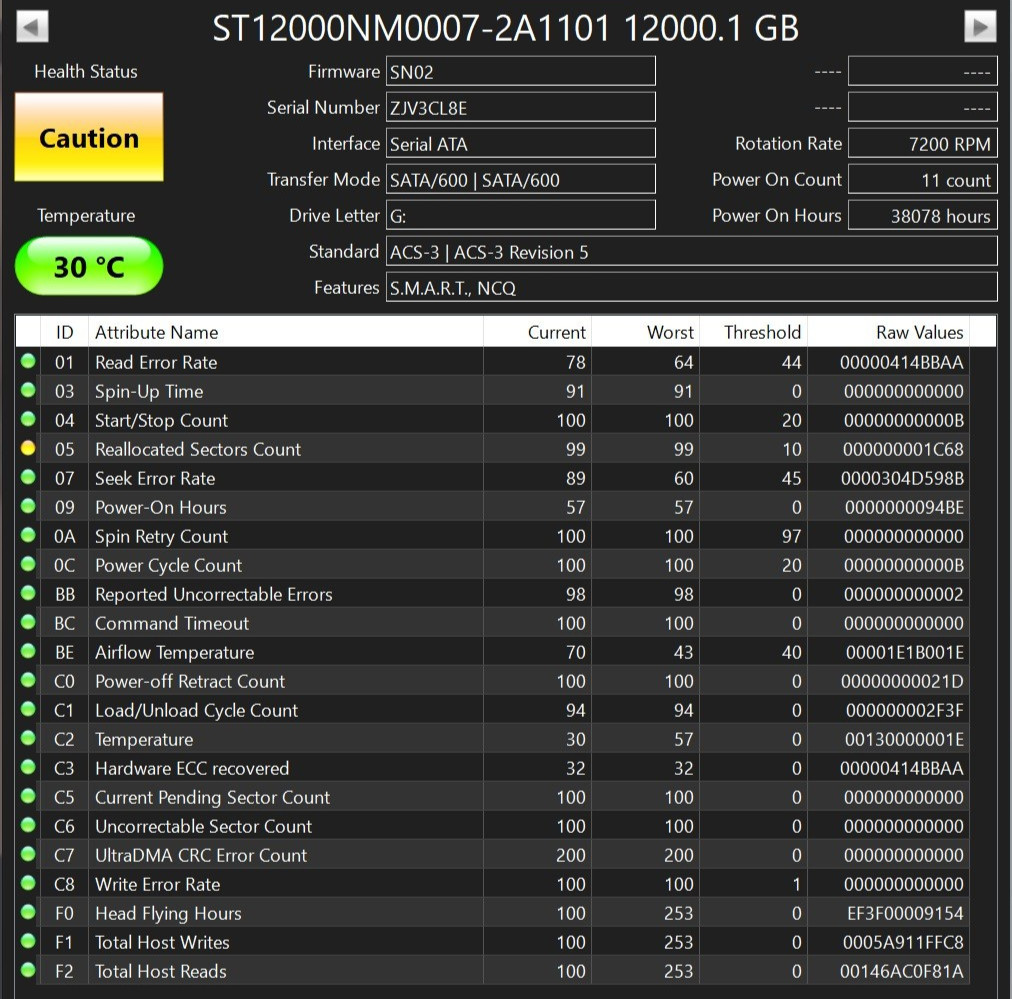
Task: Select the Serial Number field ZJV3CL8E
Action: click(521, 107)
